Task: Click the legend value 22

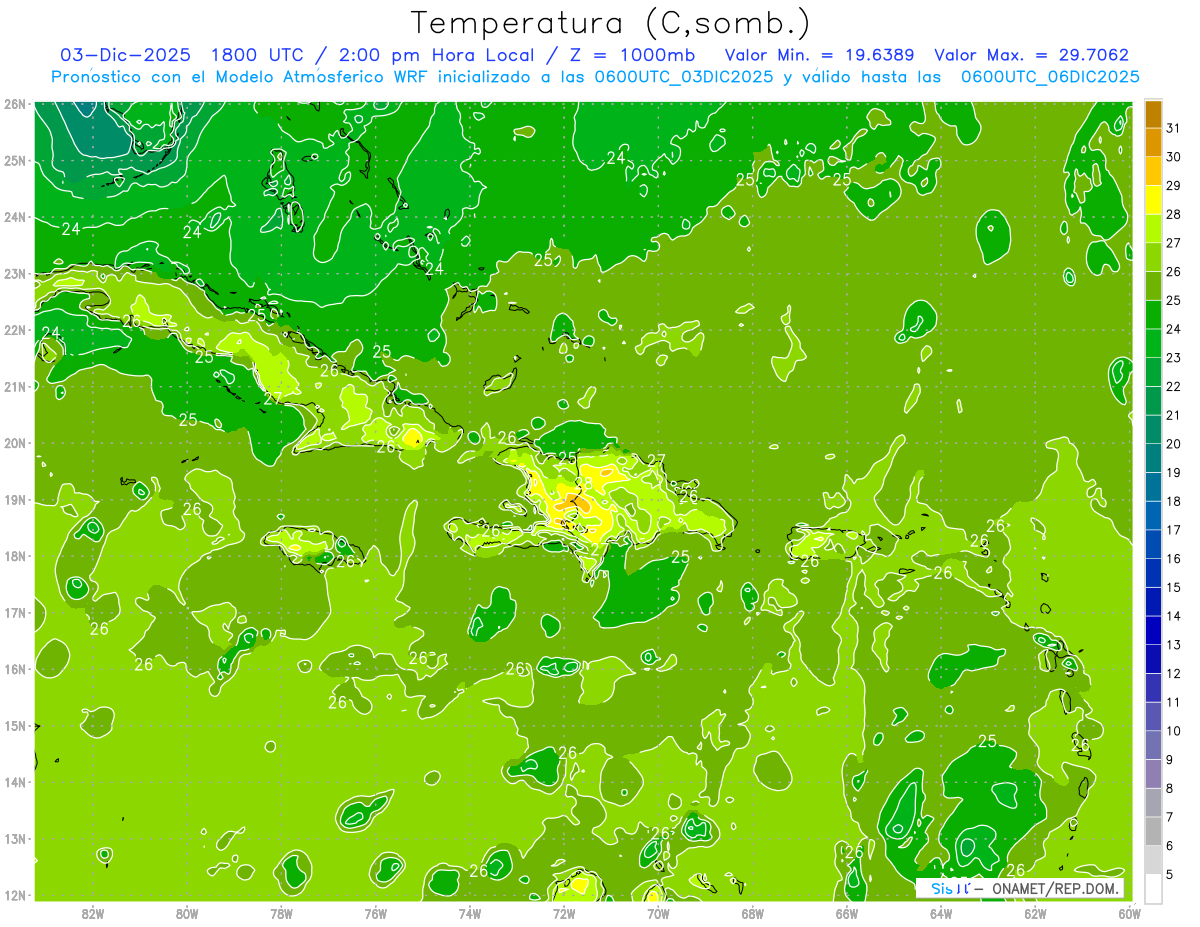Action: coord(1173,386)
